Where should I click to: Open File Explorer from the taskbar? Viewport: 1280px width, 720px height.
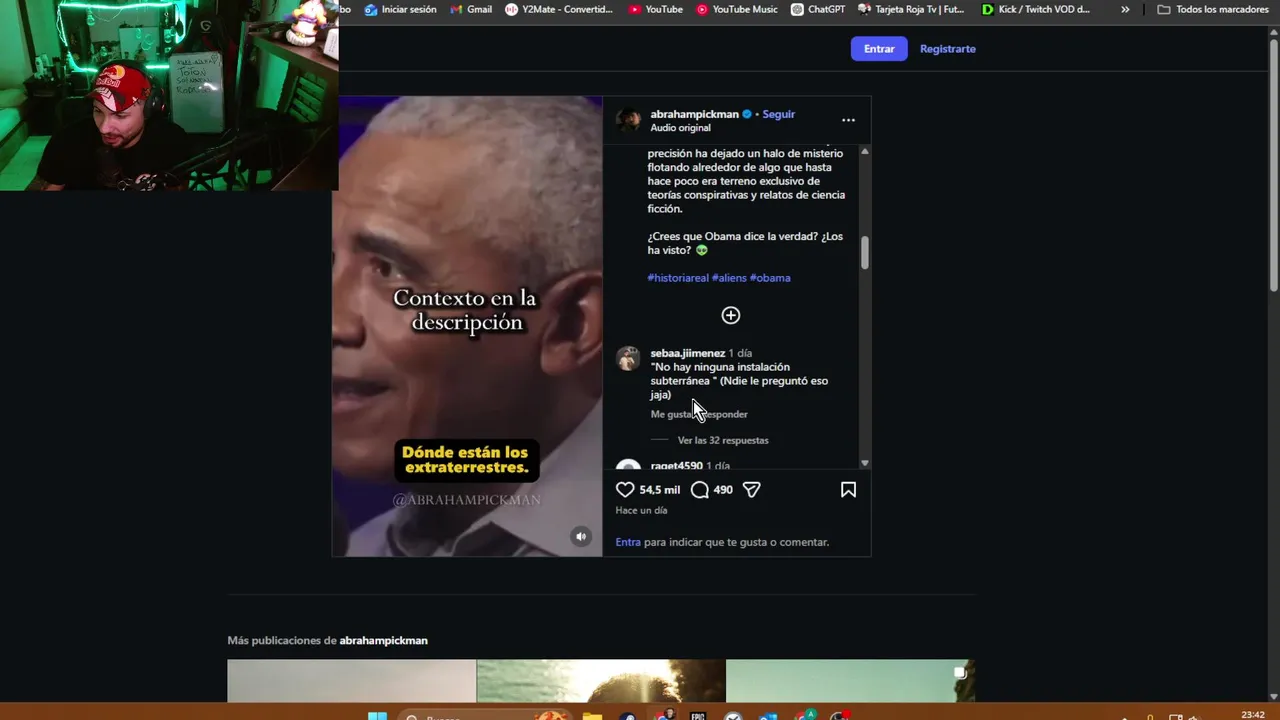[592, 716]
